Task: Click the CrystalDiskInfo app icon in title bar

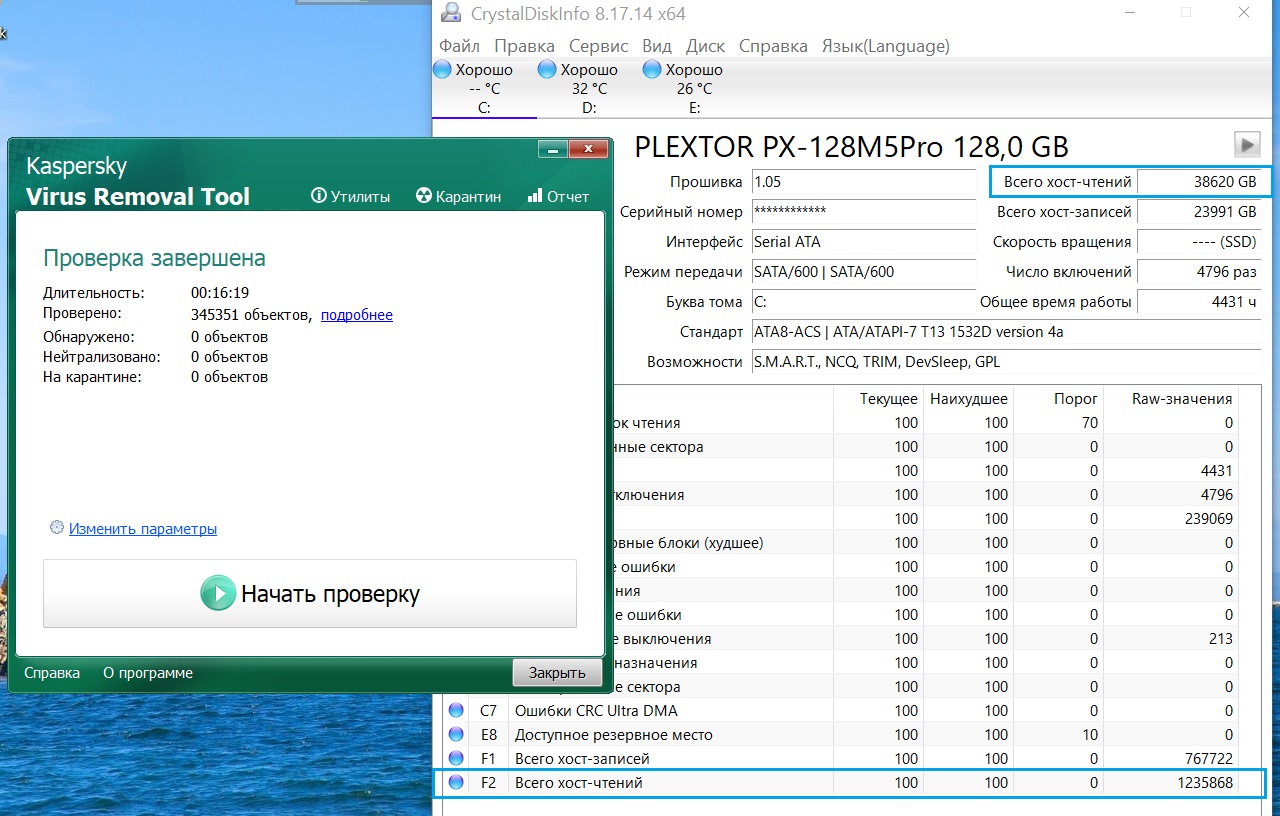Action: 453,14
